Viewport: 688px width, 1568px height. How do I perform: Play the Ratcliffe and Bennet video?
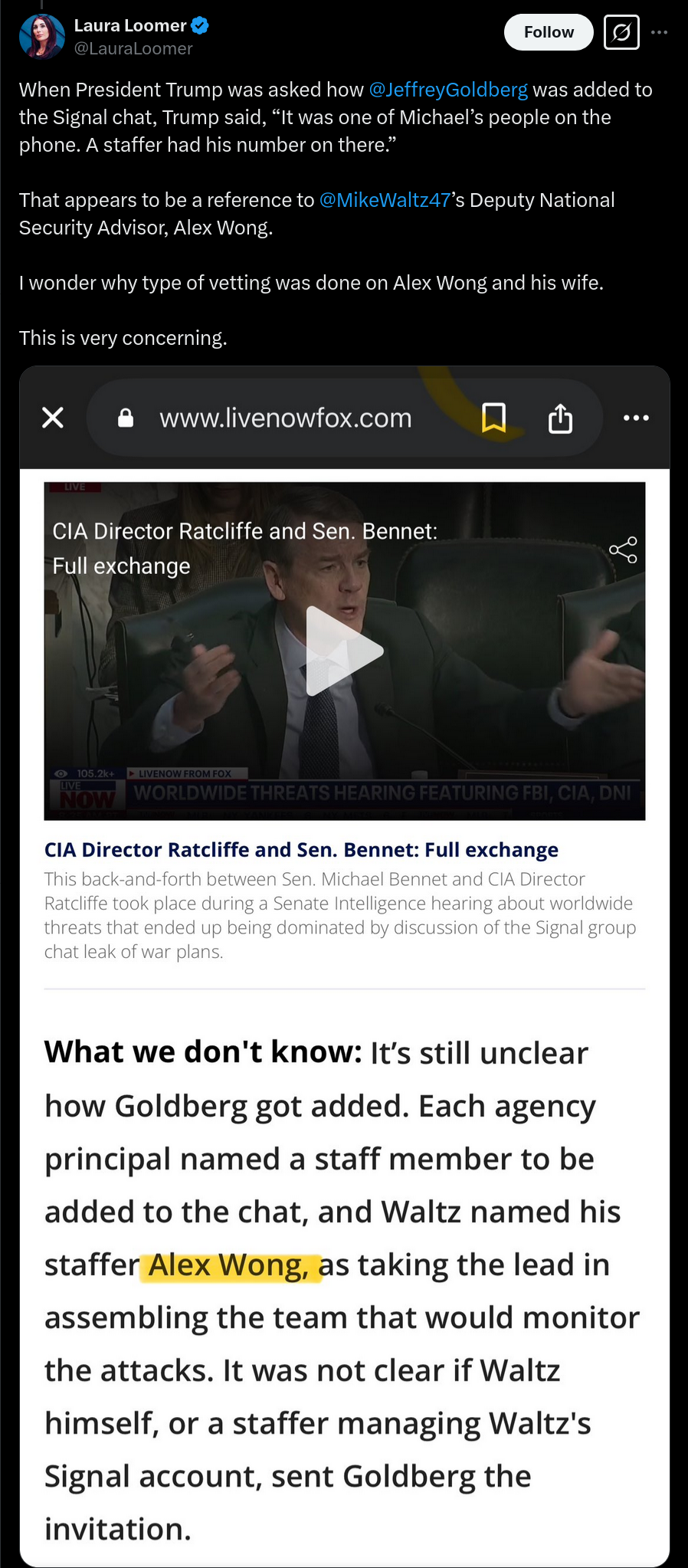pyautogui.click(x=344, y=651)
